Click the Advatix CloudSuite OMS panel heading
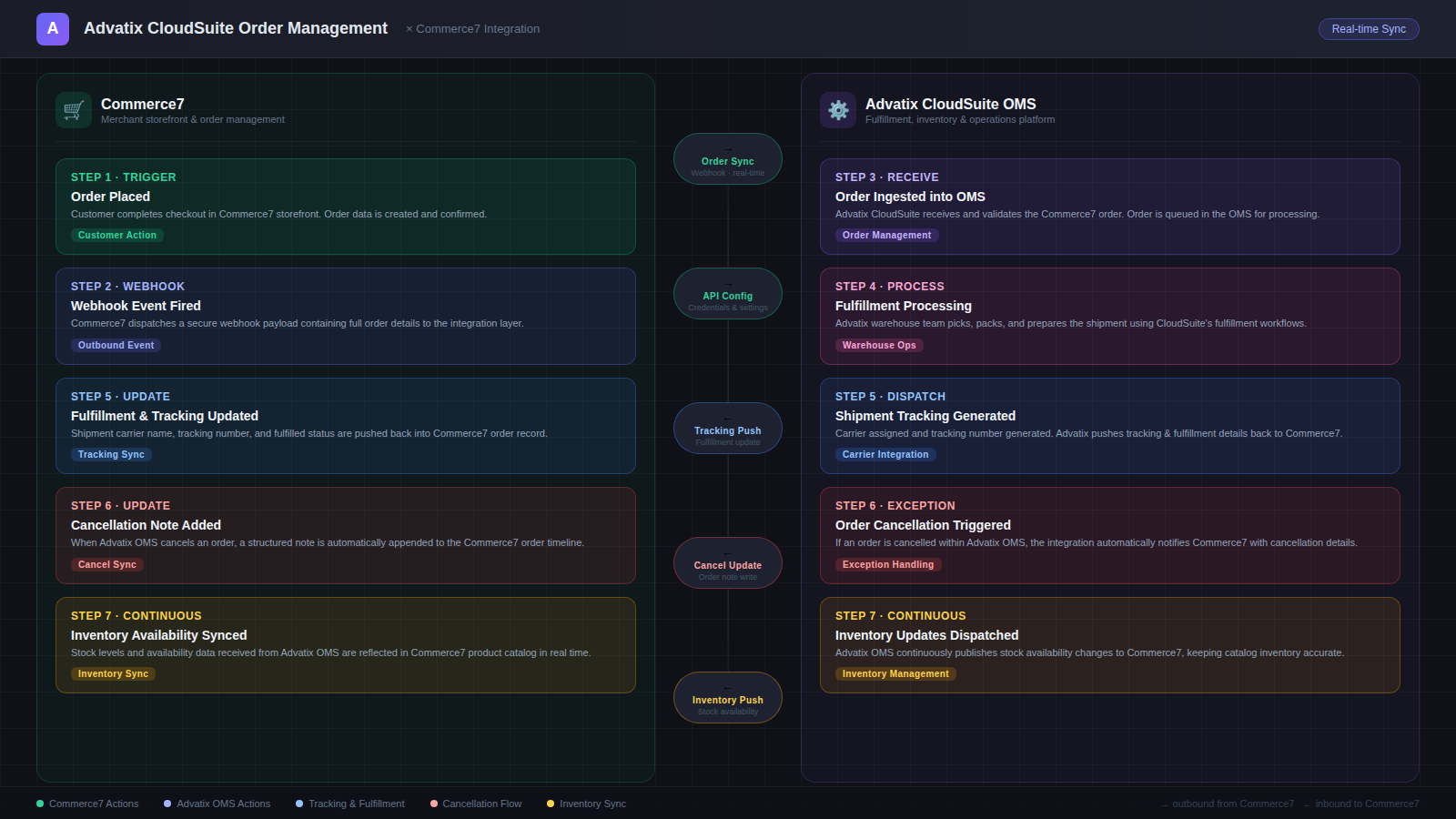This screenshot has height=819, width=1456. click(950, 104)
